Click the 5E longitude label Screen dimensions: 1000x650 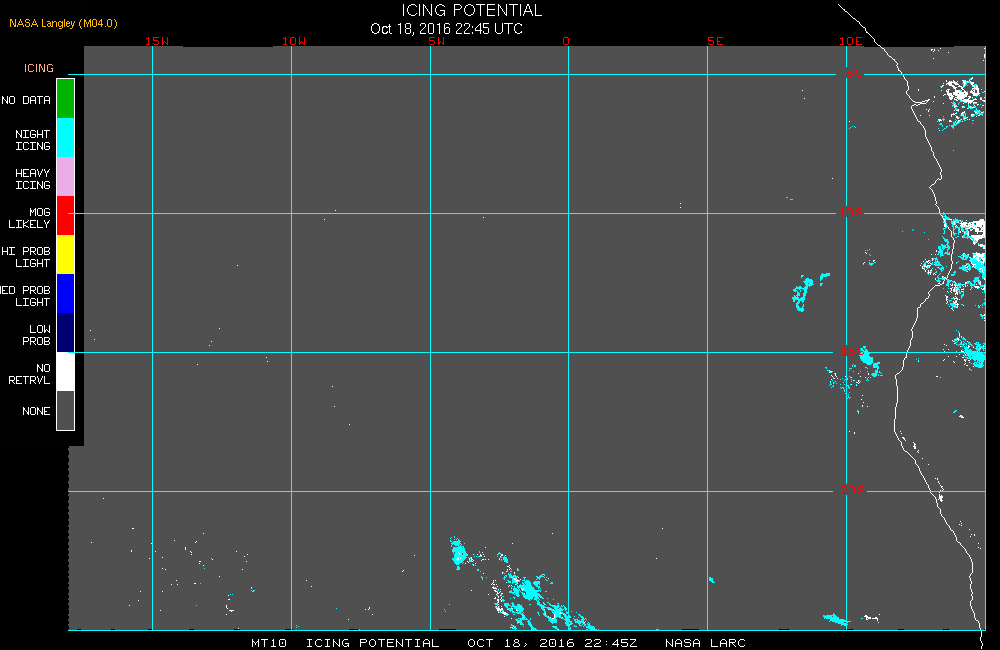[715, 41]
